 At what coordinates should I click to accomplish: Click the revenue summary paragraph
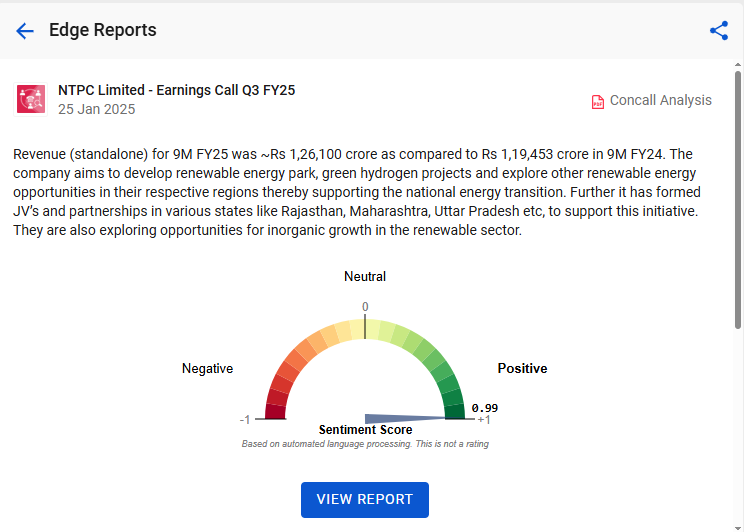pos(357,192)
